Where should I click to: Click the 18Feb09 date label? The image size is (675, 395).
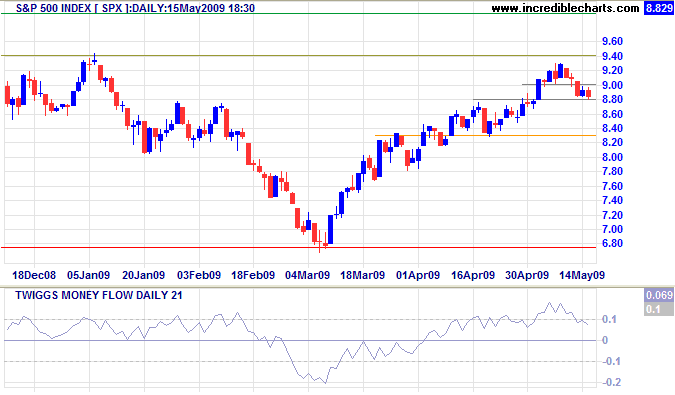253,275
